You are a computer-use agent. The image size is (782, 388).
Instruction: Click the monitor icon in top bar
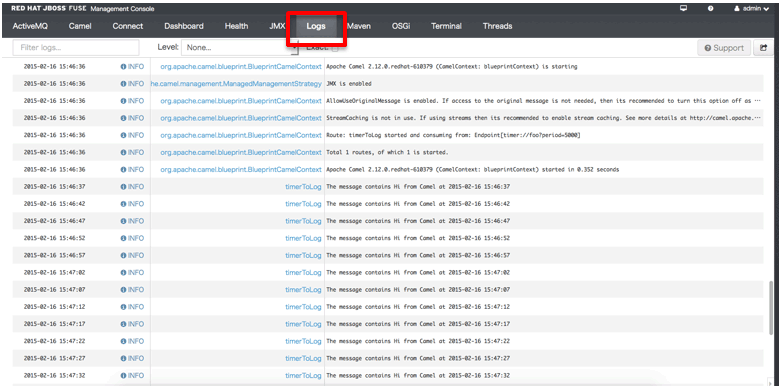pyautogui.click(x=683, y=8)
